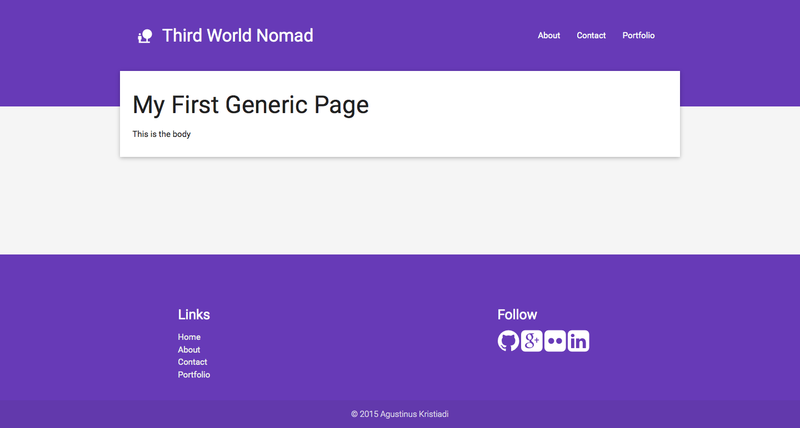Visit the Flickr social icon
The width and height of the screenshot is (800, 428).
[555, 341]
